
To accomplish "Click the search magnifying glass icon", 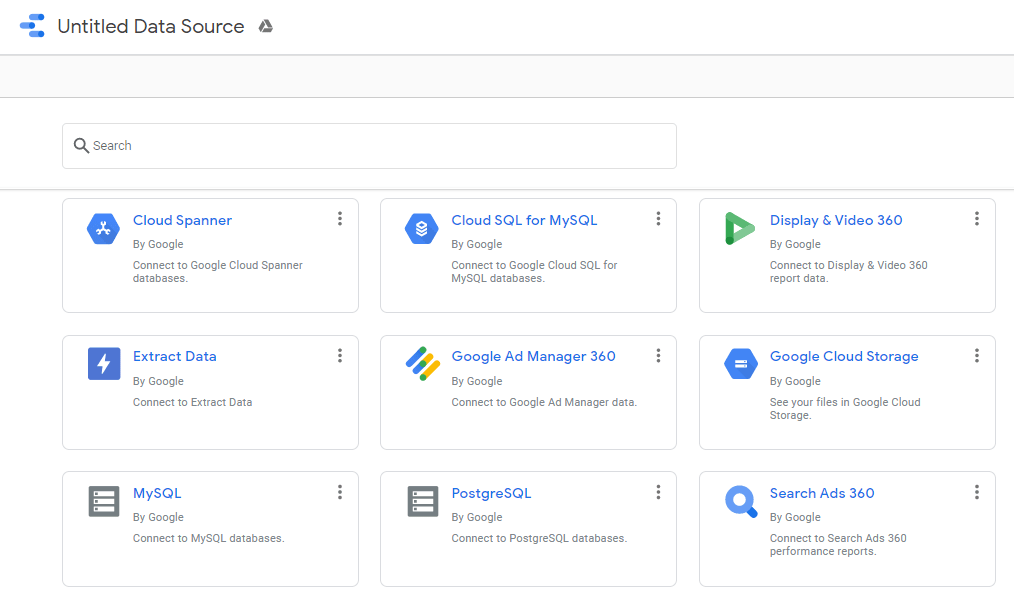I will coord(81,145).
